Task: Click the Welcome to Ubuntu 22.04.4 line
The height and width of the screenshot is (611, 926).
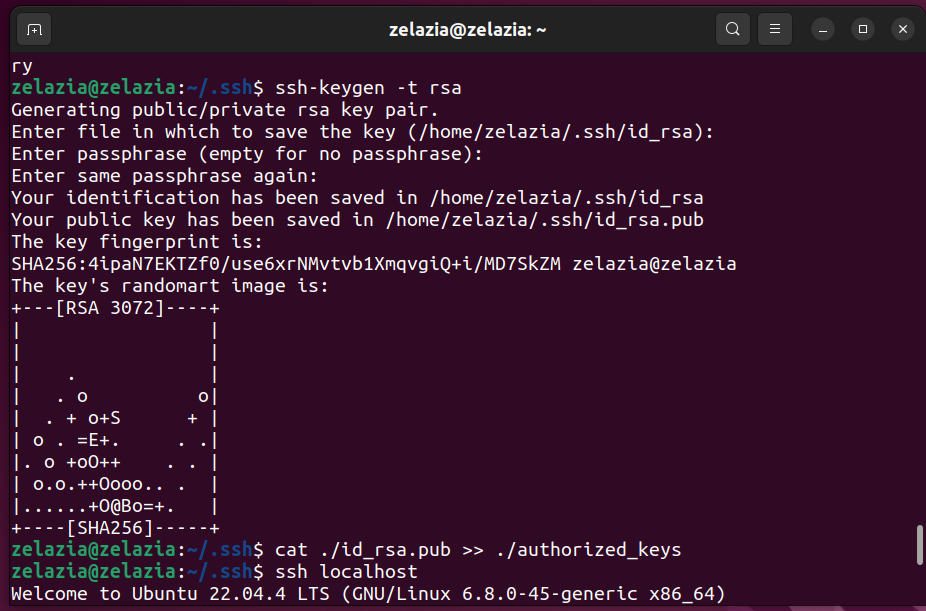Action: pos(368,594)
